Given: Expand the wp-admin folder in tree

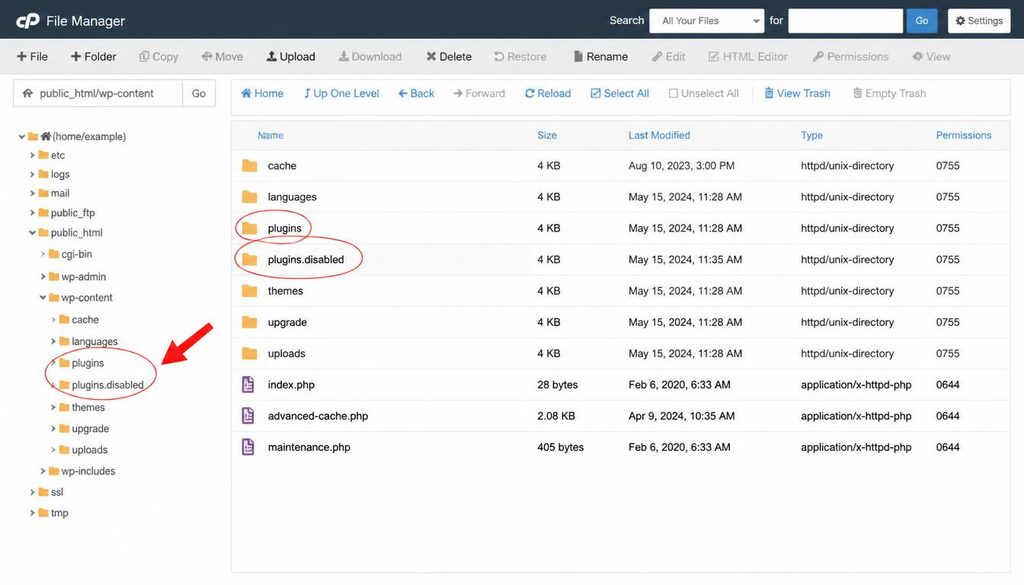Looking at the screenshot, I should tap(43, 277).
